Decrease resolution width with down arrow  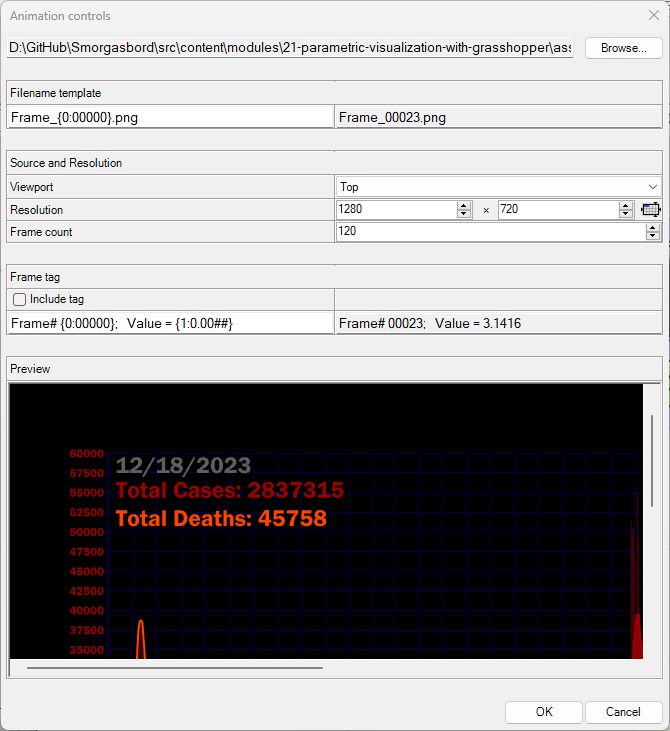(x=464, y=214)
